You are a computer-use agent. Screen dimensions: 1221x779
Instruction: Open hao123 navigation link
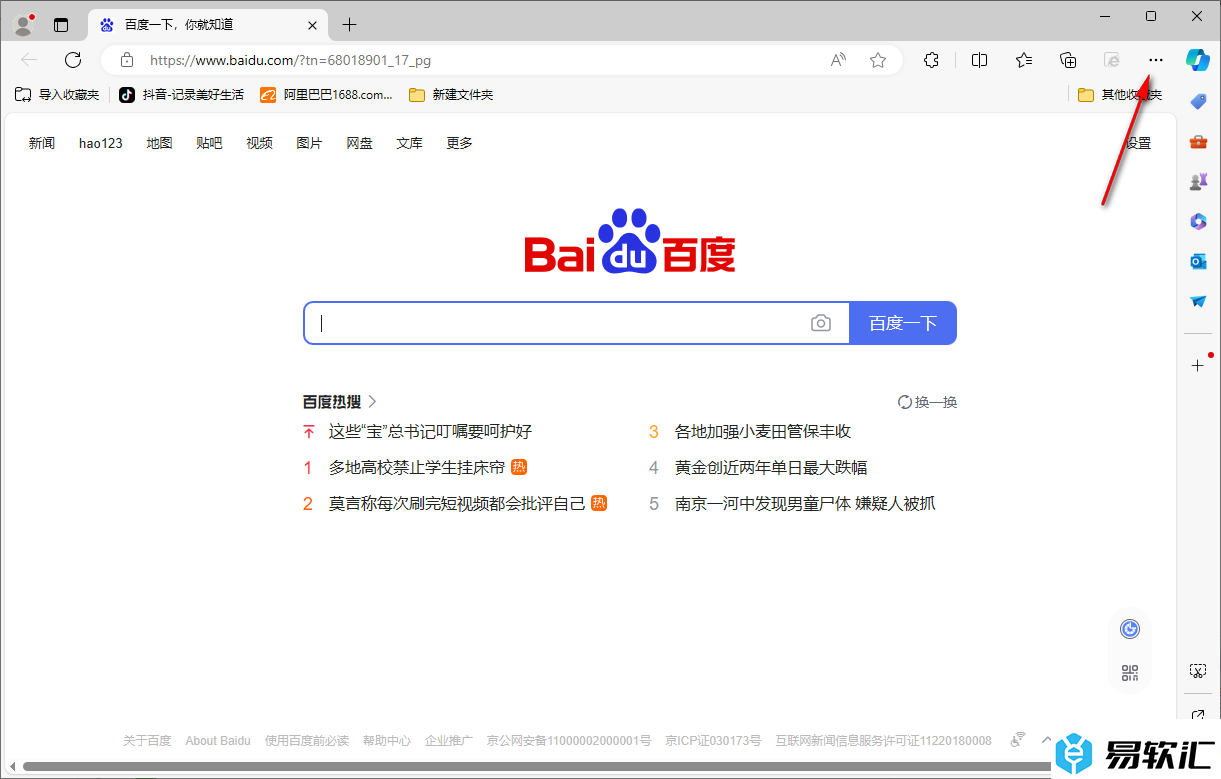coord(101,143)
